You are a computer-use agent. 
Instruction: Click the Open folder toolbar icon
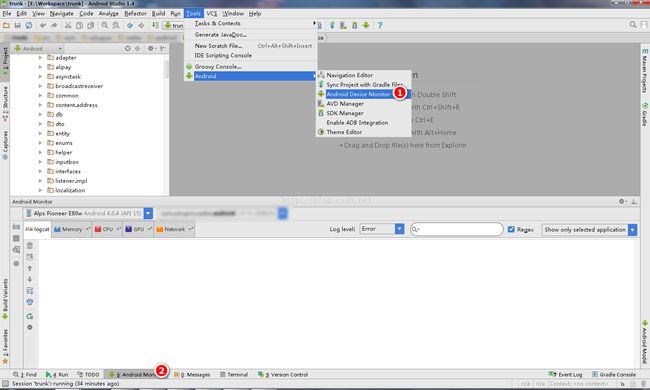[x=6, y=25]
